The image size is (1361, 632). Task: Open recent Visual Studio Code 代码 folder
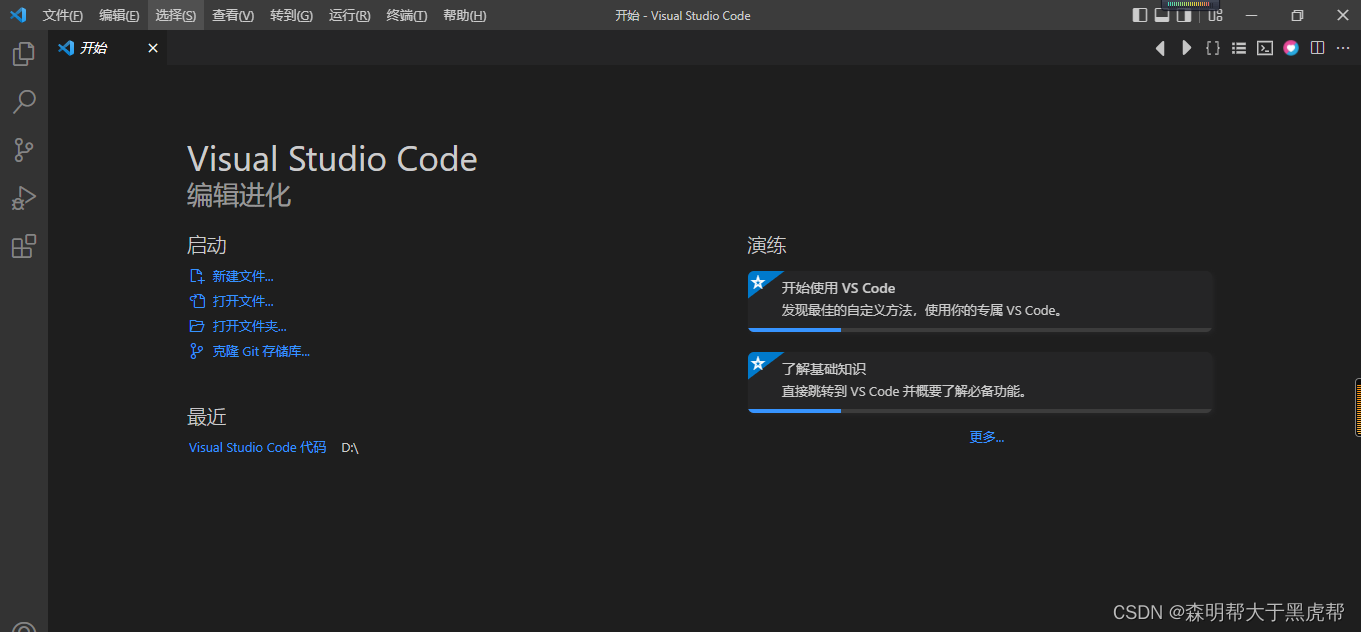[x=258, y=447]
